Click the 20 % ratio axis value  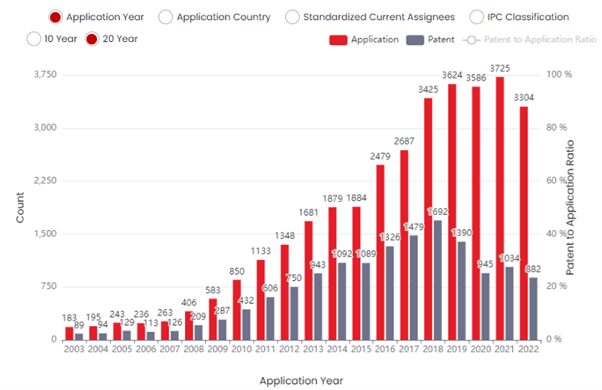(x=556, y=286)
